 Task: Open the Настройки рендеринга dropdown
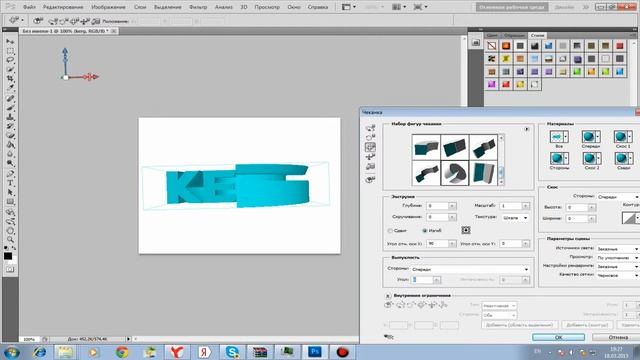click(618, 267)
